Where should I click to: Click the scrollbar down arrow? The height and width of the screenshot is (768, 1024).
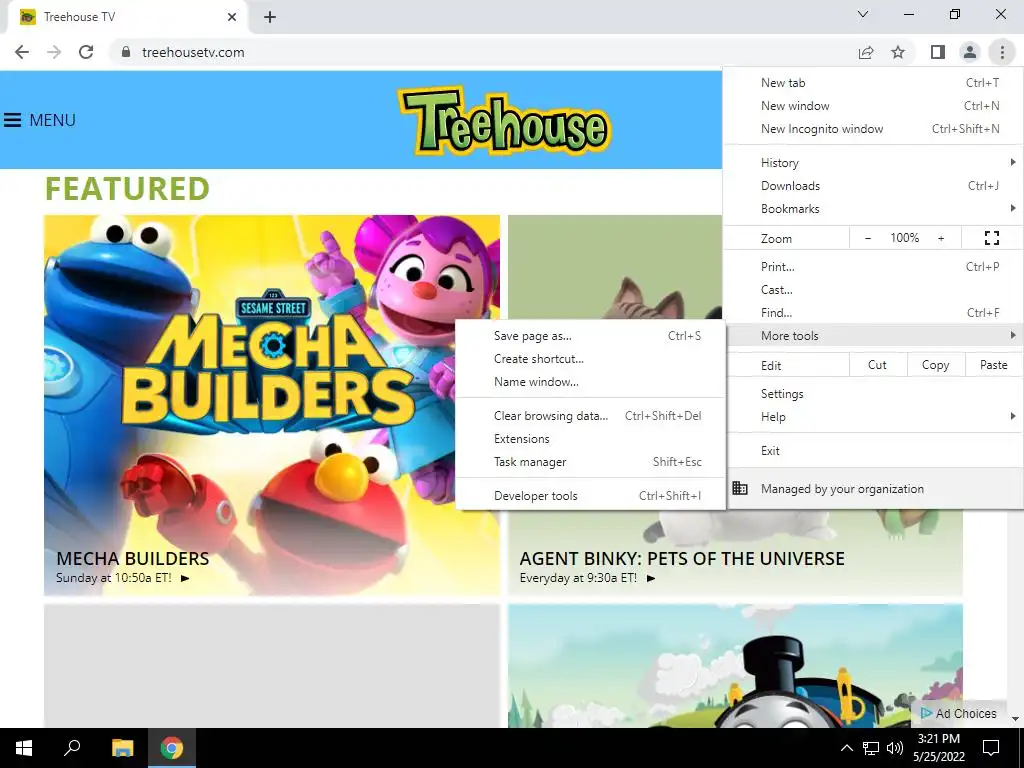coord(1016,718)
